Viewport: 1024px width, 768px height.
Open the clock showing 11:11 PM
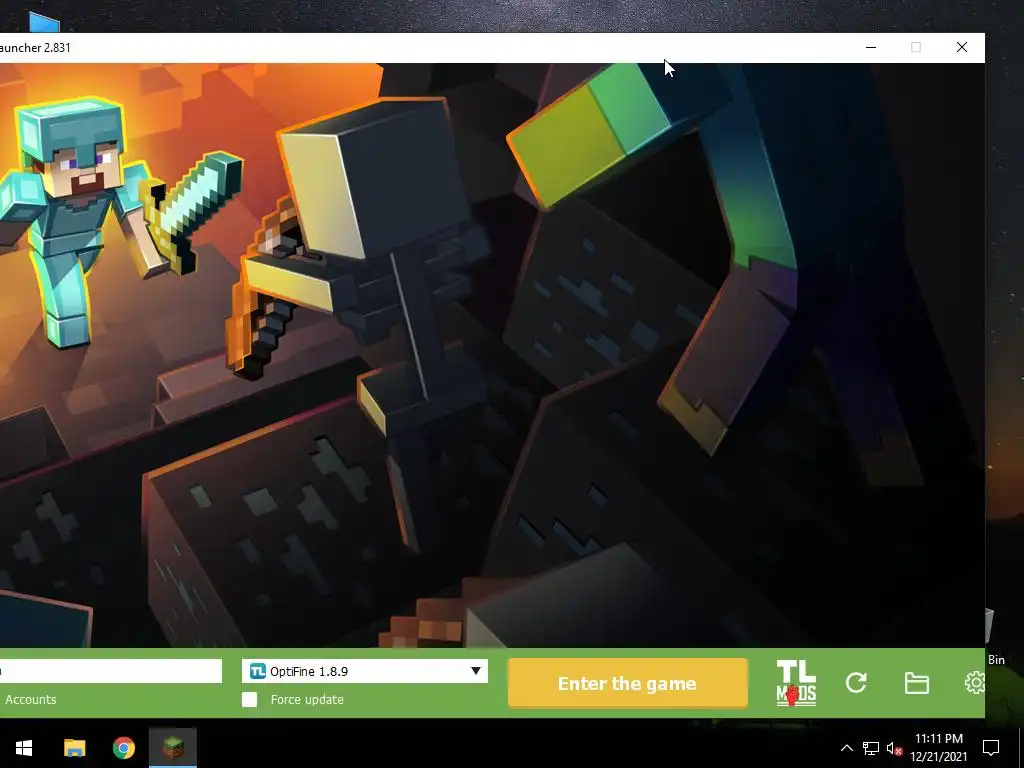pos(938,748)
